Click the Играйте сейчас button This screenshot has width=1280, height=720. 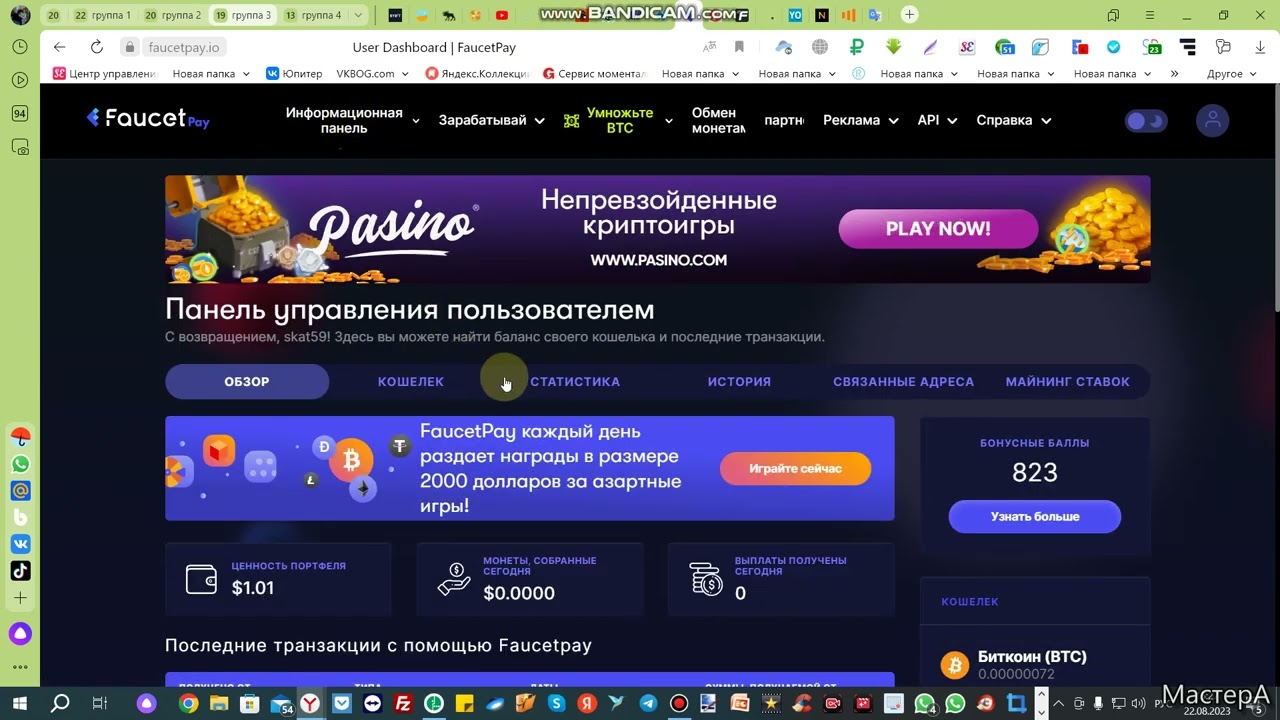pos(795,468)
